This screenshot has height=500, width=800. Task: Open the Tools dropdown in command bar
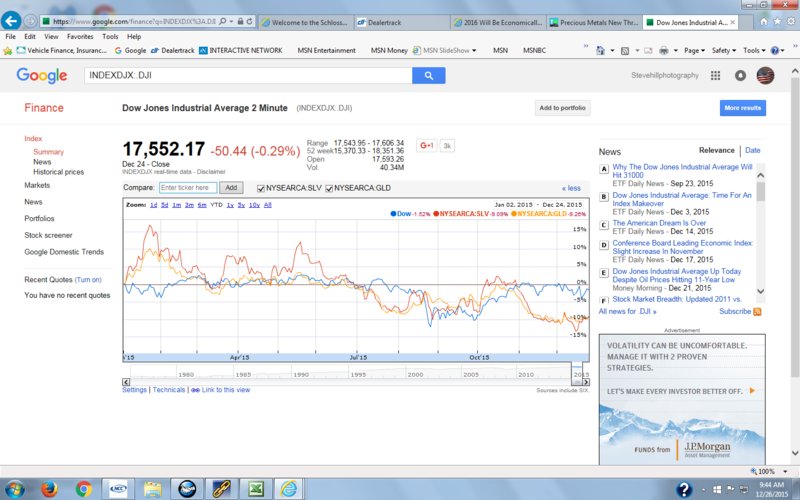[754, 51]
